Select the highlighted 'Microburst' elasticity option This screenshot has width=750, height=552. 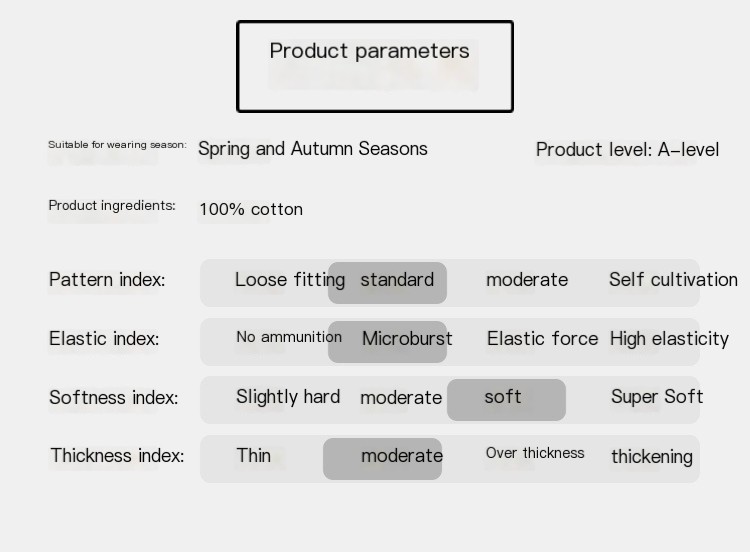coord(387,342)
